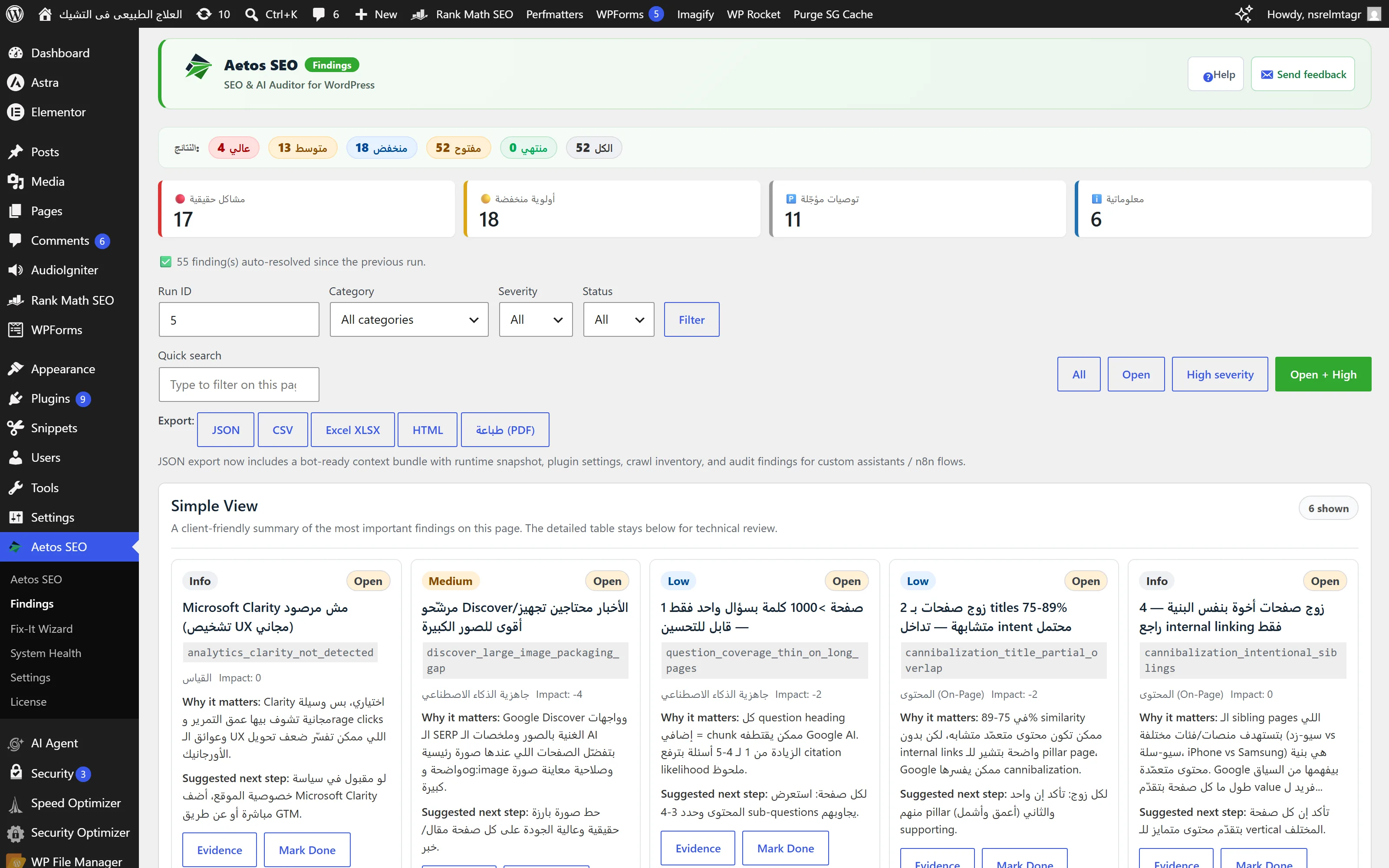Viewport: 1389px width, 868px height.
Task: Select the low count chip showing 18
Action: click(x=381, y=148)
